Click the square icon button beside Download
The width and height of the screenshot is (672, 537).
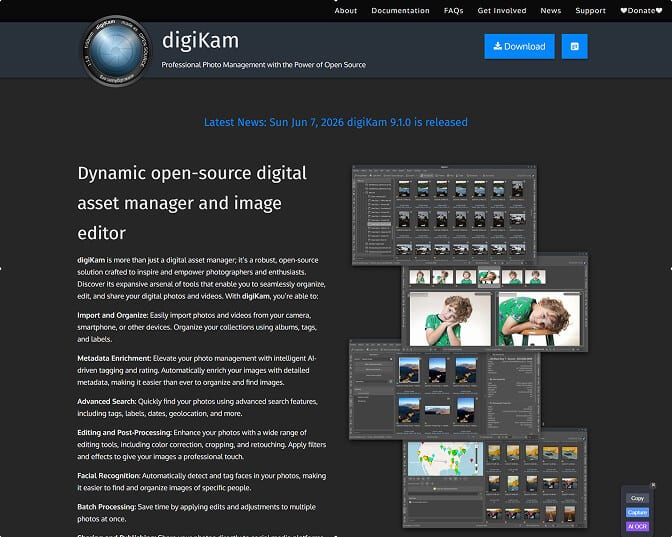(575, 46)
